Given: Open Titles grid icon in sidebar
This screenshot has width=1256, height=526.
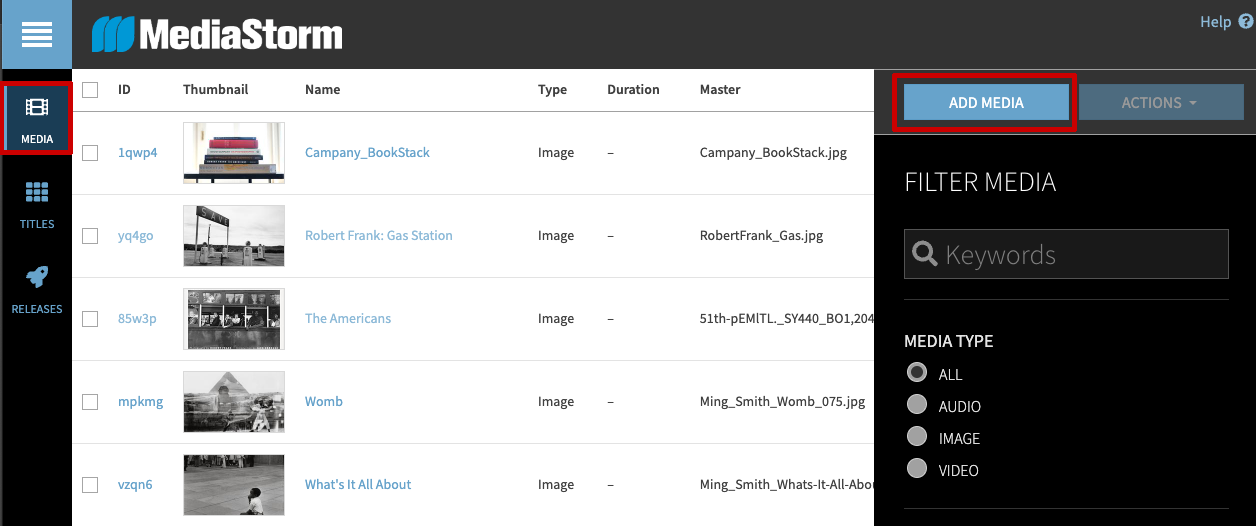Looking at the screenshot, I should (x=37, y=192).
